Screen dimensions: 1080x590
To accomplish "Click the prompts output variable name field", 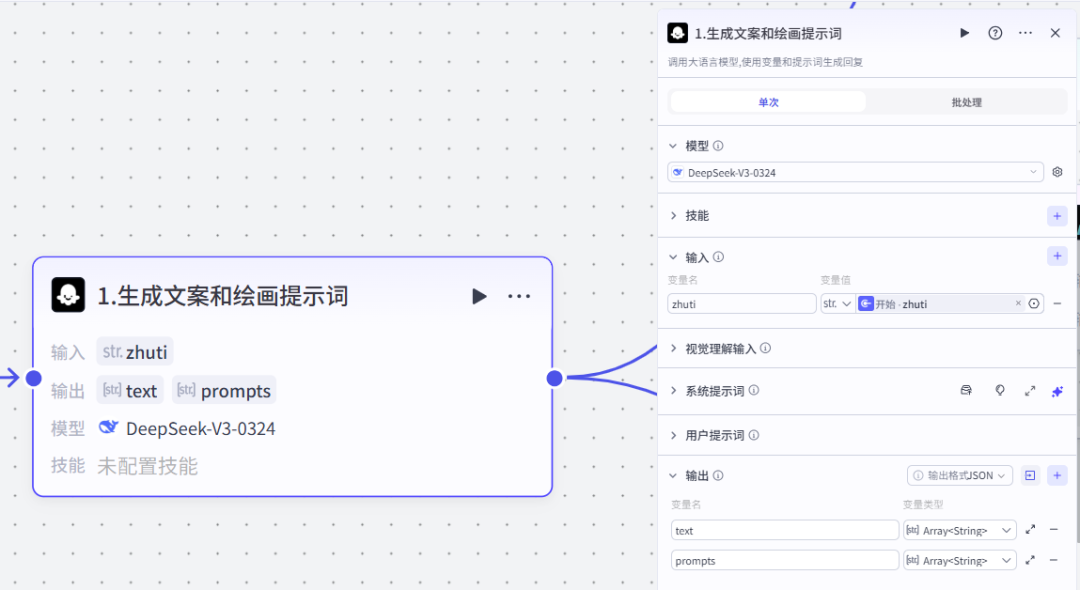I will pos(785,560).
